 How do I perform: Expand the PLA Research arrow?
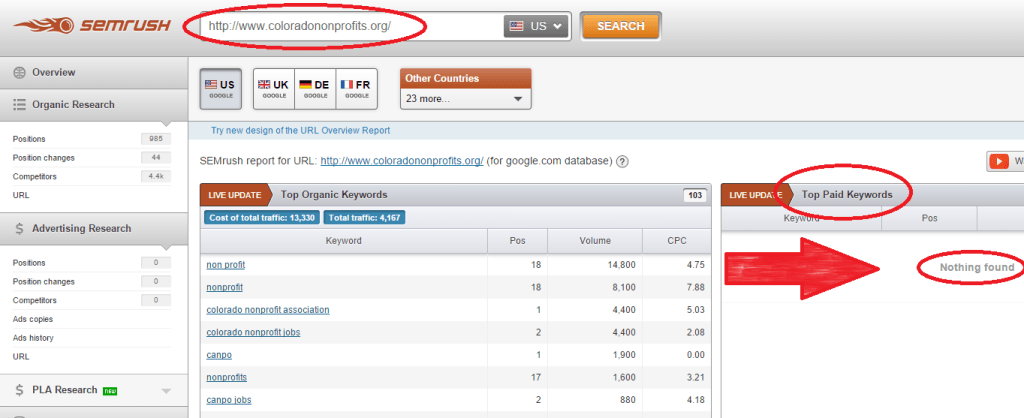(x=166, y=391)
